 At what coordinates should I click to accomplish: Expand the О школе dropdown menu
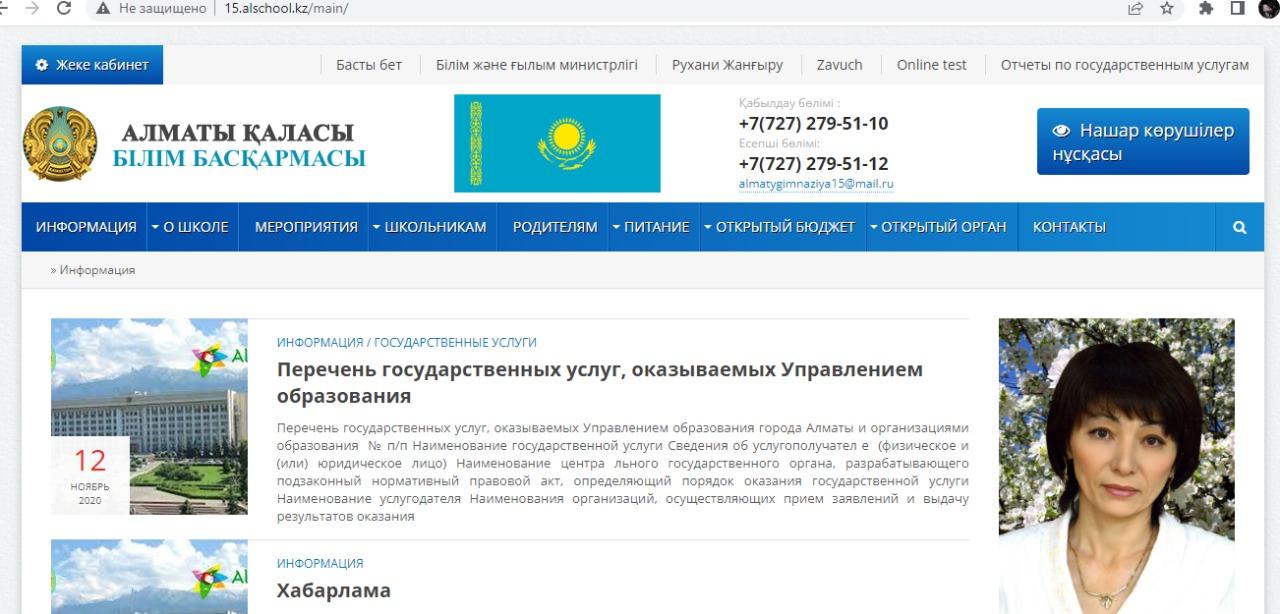click(x=192, y=227)
